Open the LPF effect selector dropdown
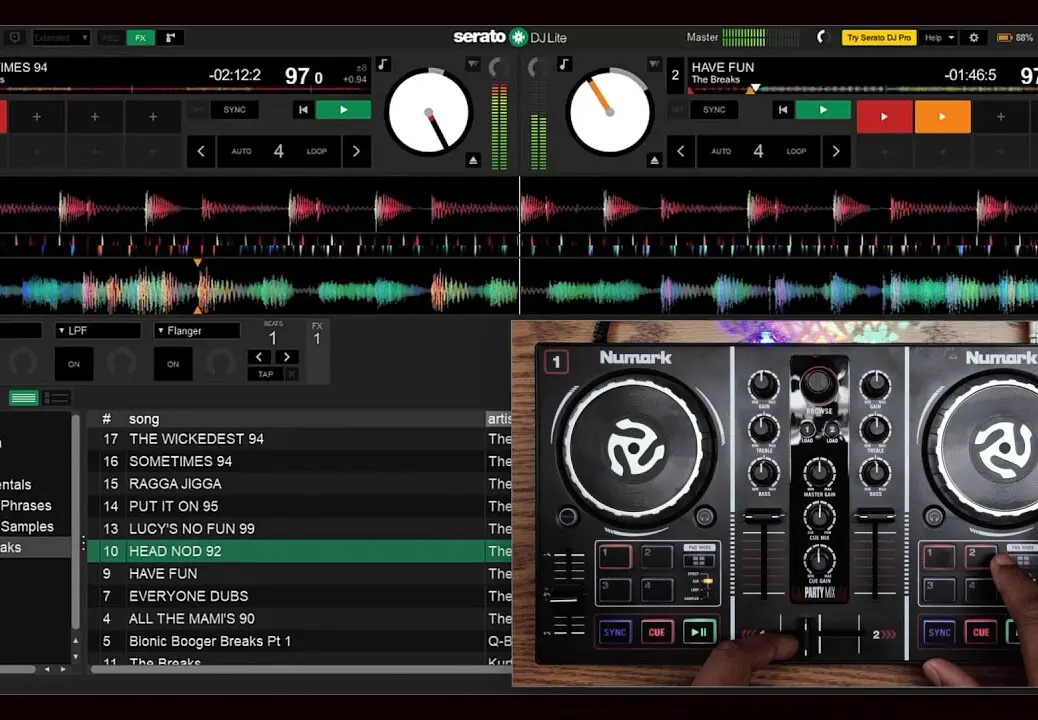The width and height of the screenshot is (1038, 720). pos(98,330)
